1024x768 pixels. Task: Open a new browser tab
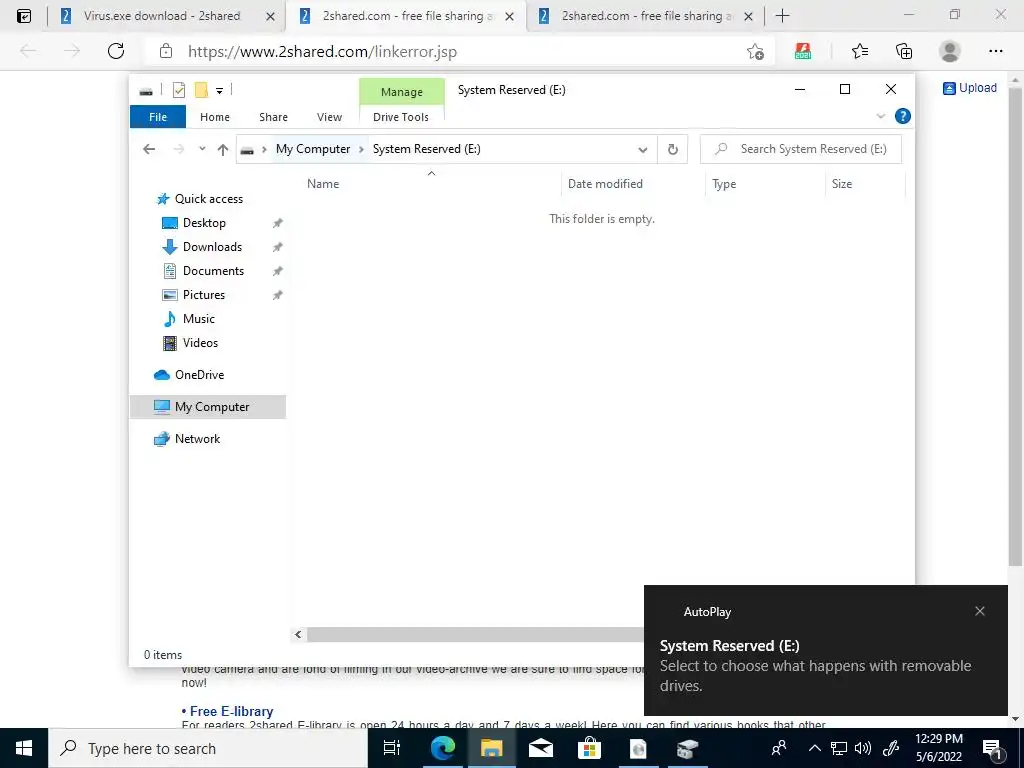pos(782,16)
